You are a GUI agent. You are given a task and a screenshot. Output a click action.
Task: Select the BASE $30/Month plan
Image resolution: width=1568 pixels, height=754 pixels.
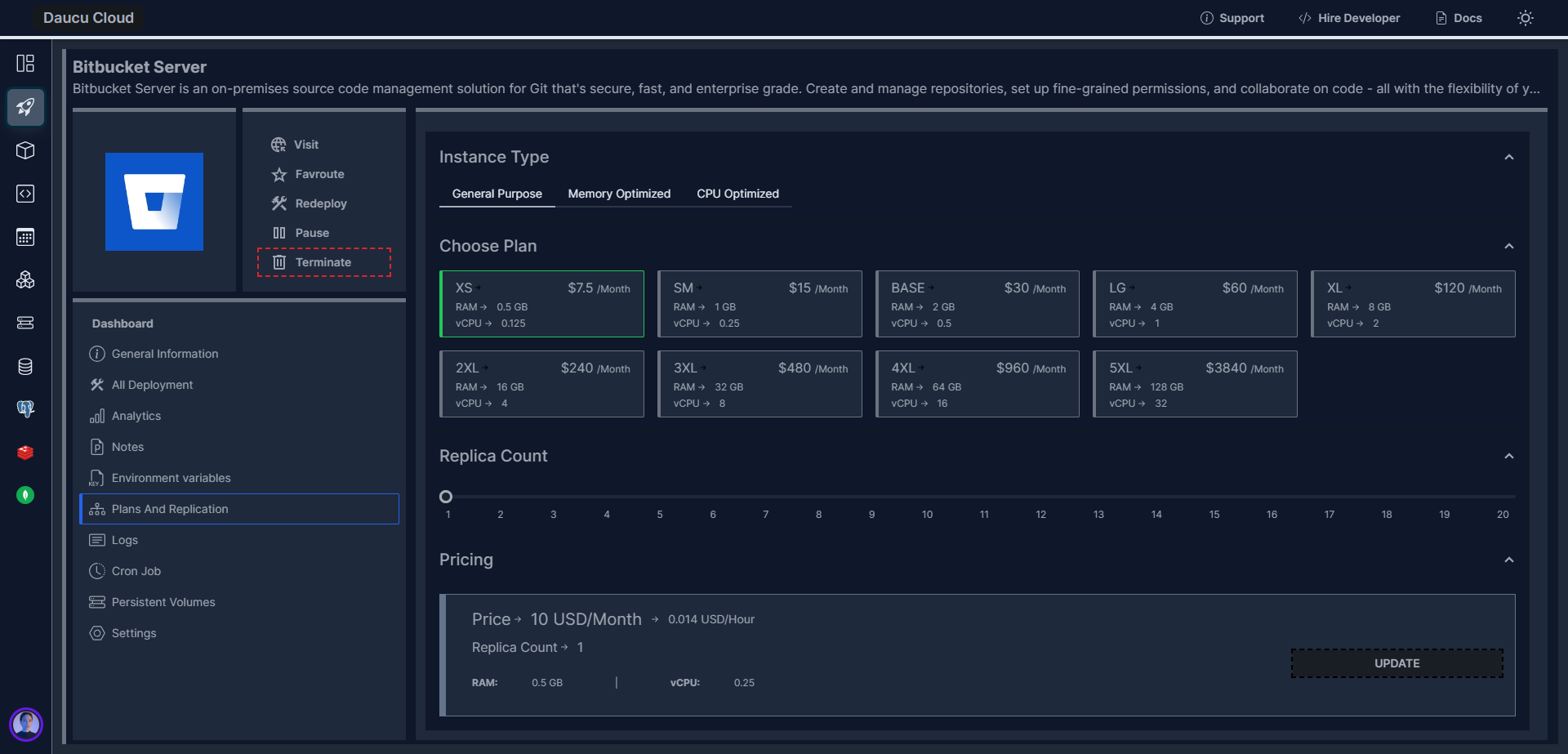pos(978,304)
